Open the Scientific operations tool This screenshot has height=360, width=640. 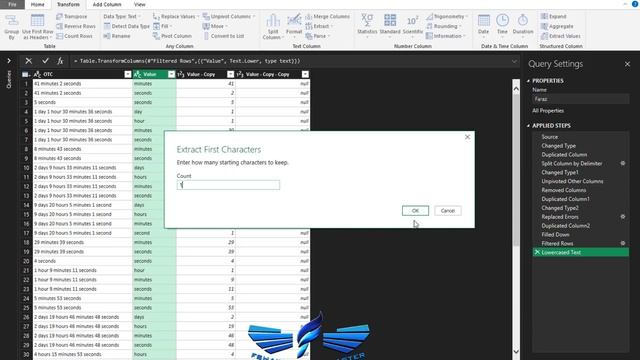tap(412, 24)
